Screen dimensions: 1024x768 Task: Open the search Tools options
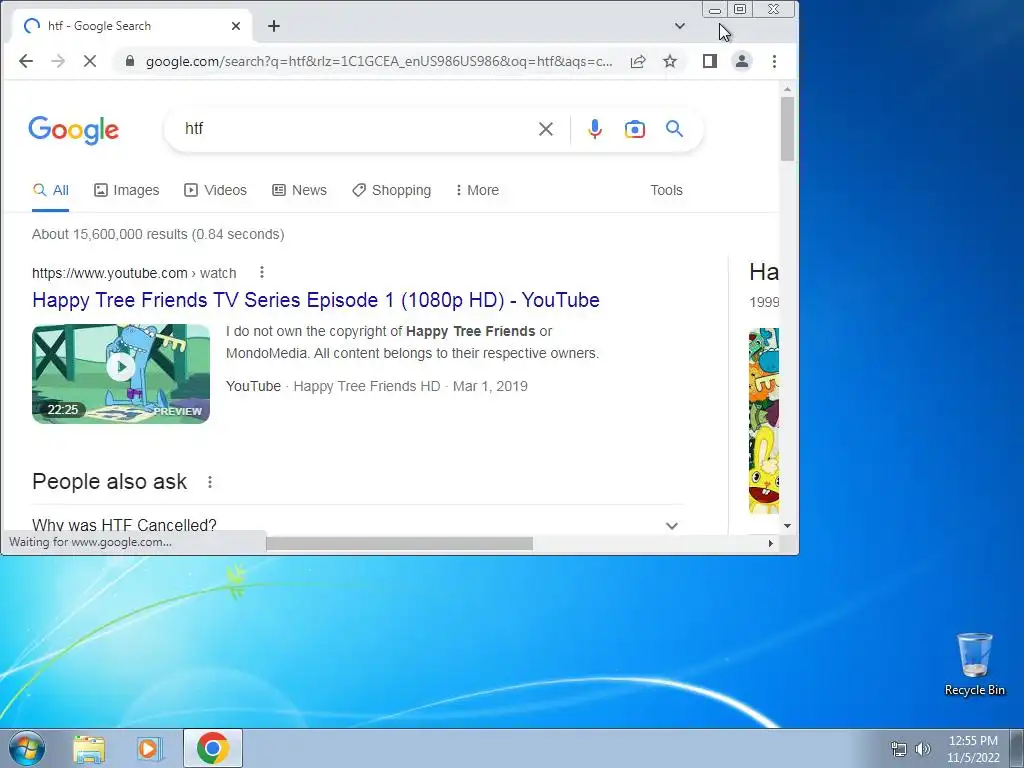pyautogui.click(x=666, y=190)
